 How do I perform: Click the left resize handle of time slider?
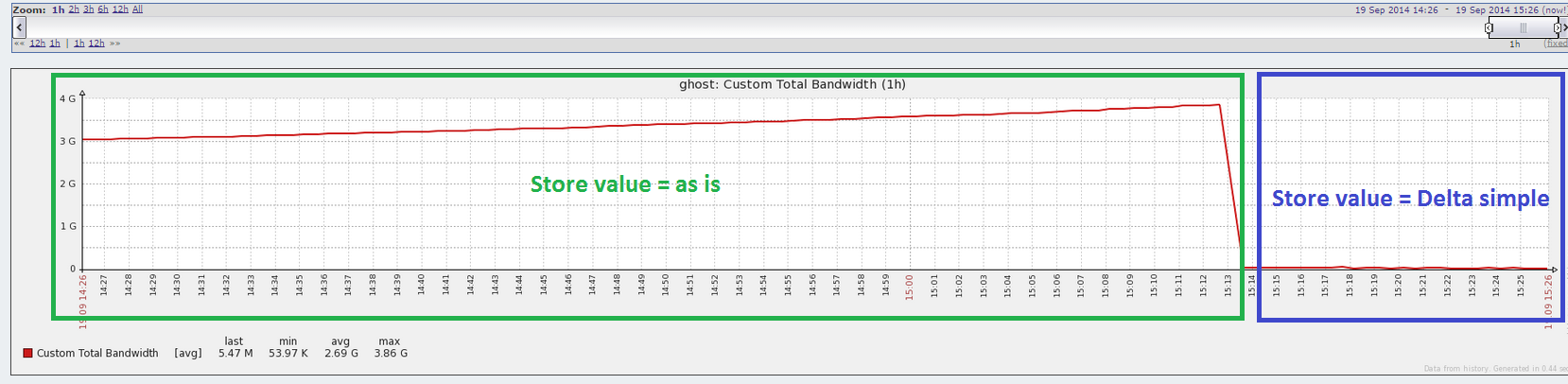click(x=1489, y=27)
